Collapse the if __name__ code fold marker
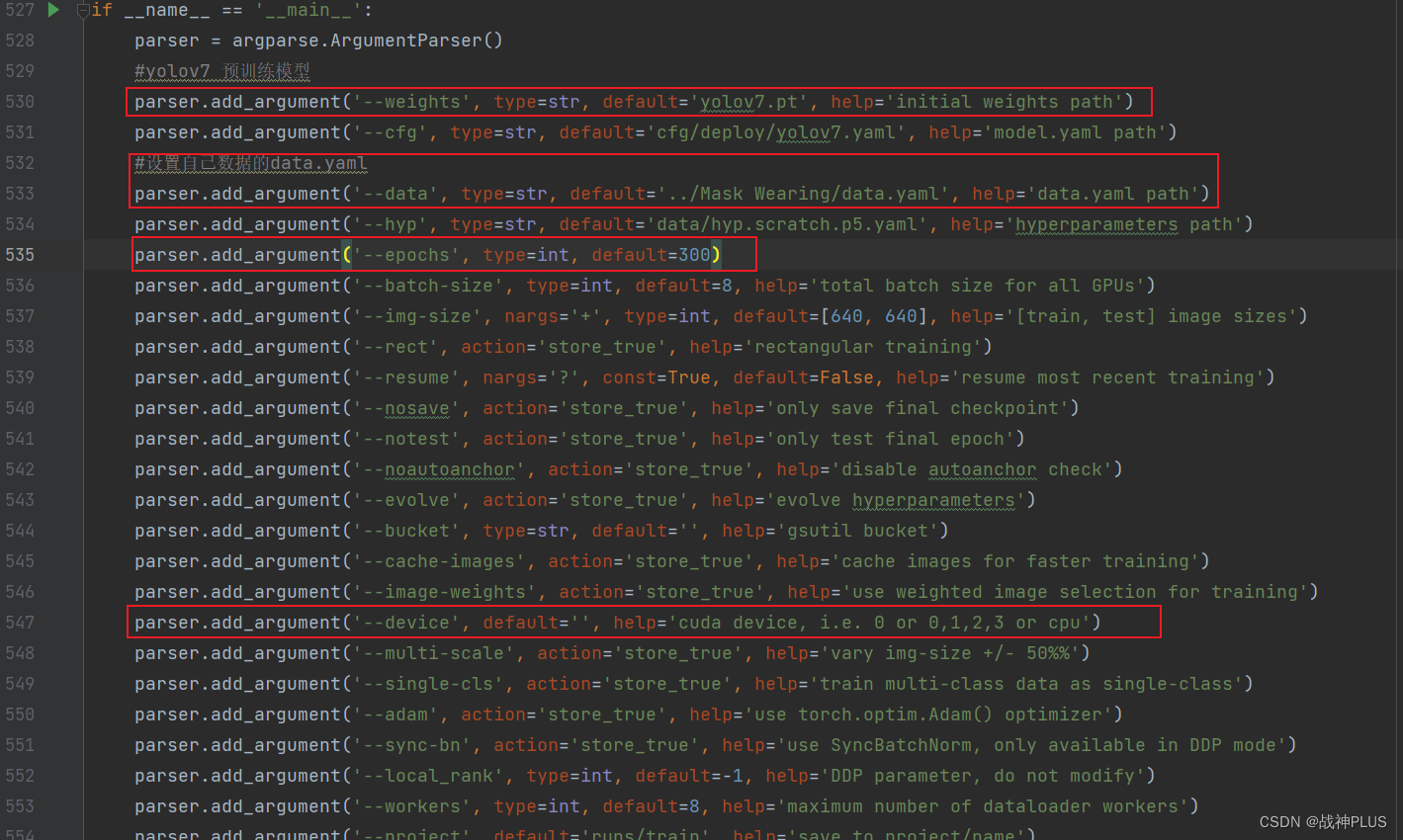 [83, 11]
